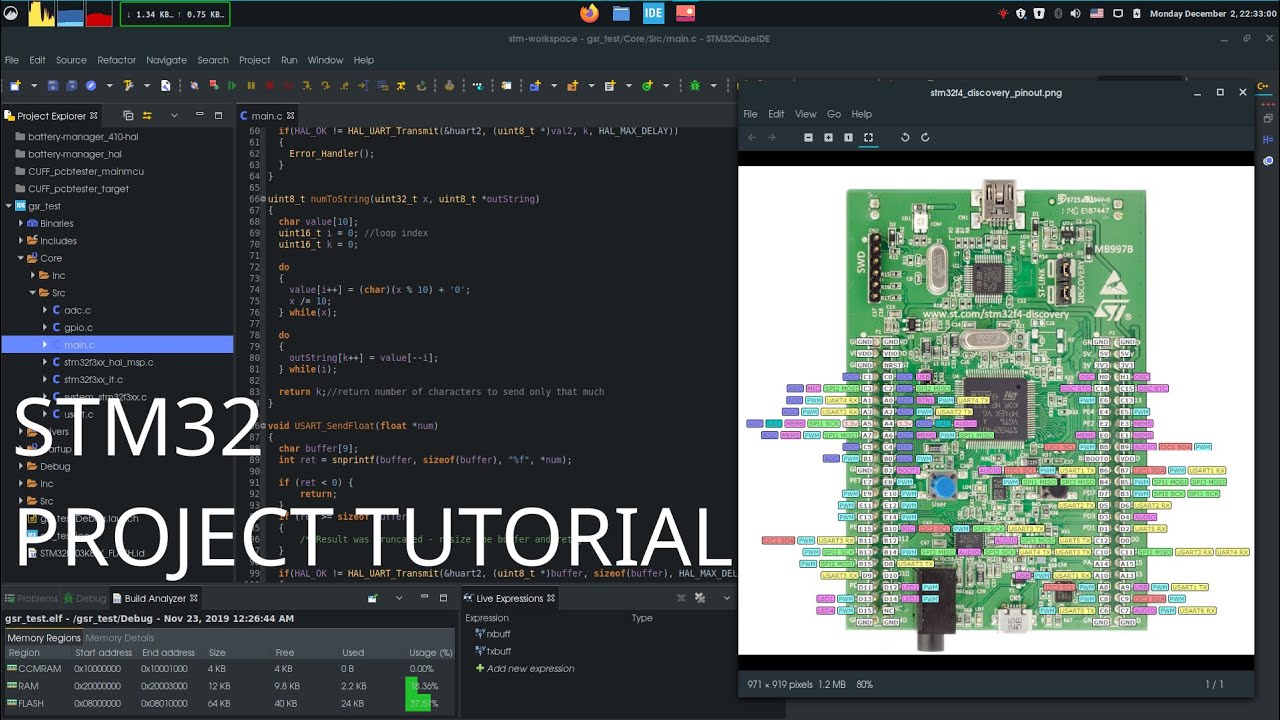
Task: Open Window menu in IDE
Action: pos(325,60)
